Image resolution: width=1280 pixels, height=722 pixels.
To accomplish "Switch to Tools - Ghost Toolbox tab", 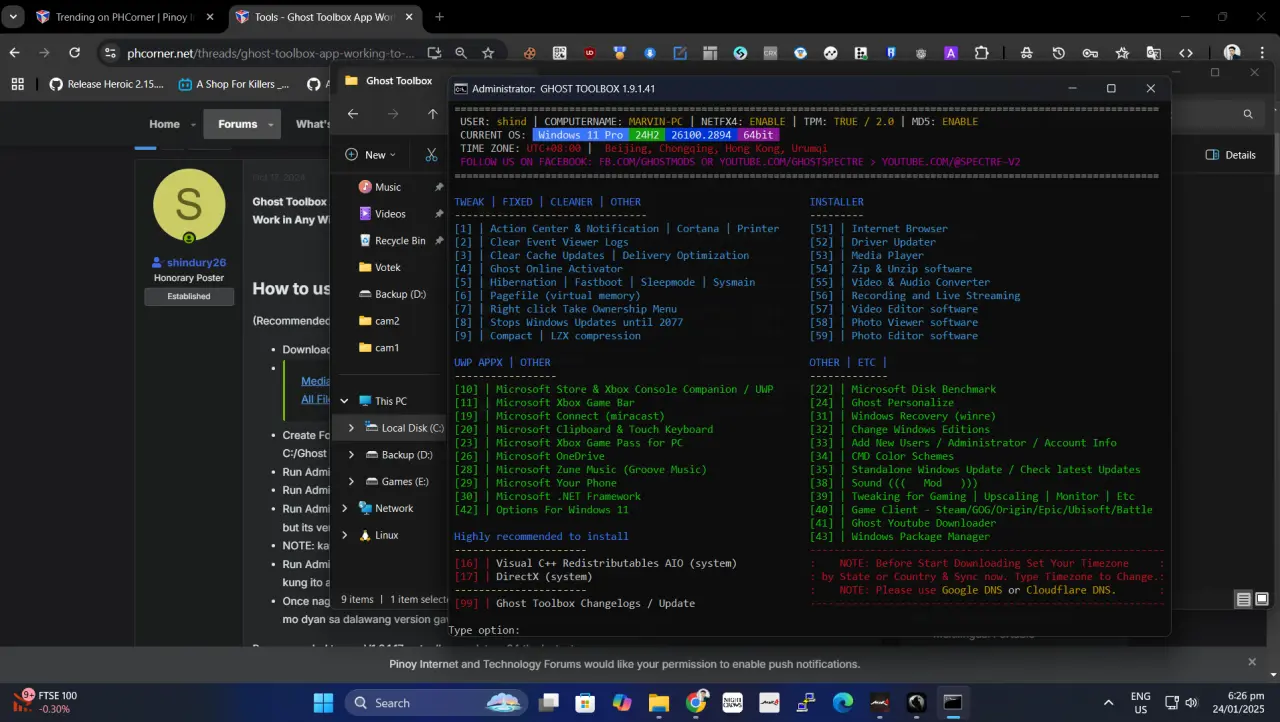I will pyautogui.click(x=325, y=17).
